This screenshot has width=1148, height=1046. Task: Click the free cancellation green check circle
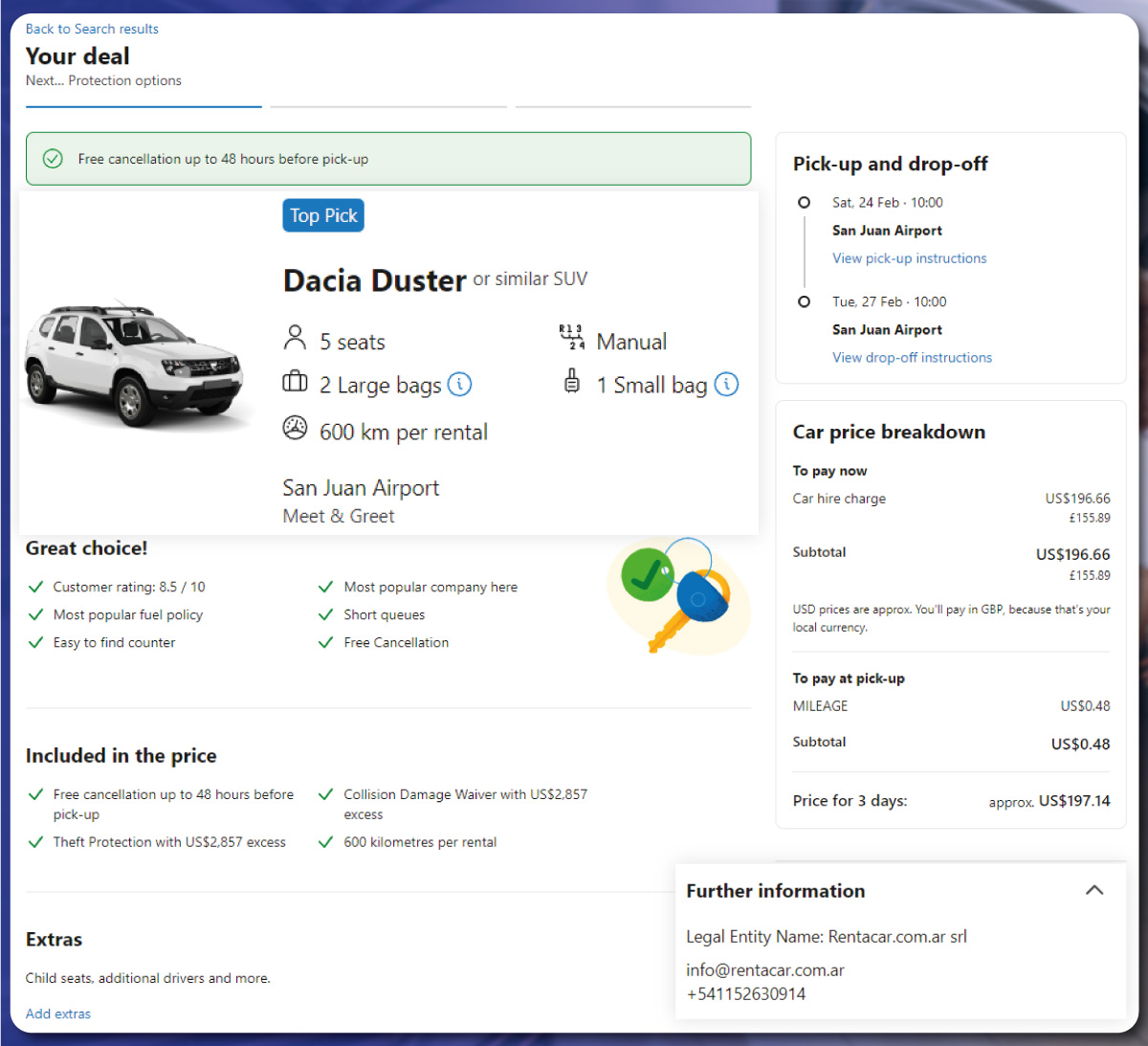tap(54, 159)
